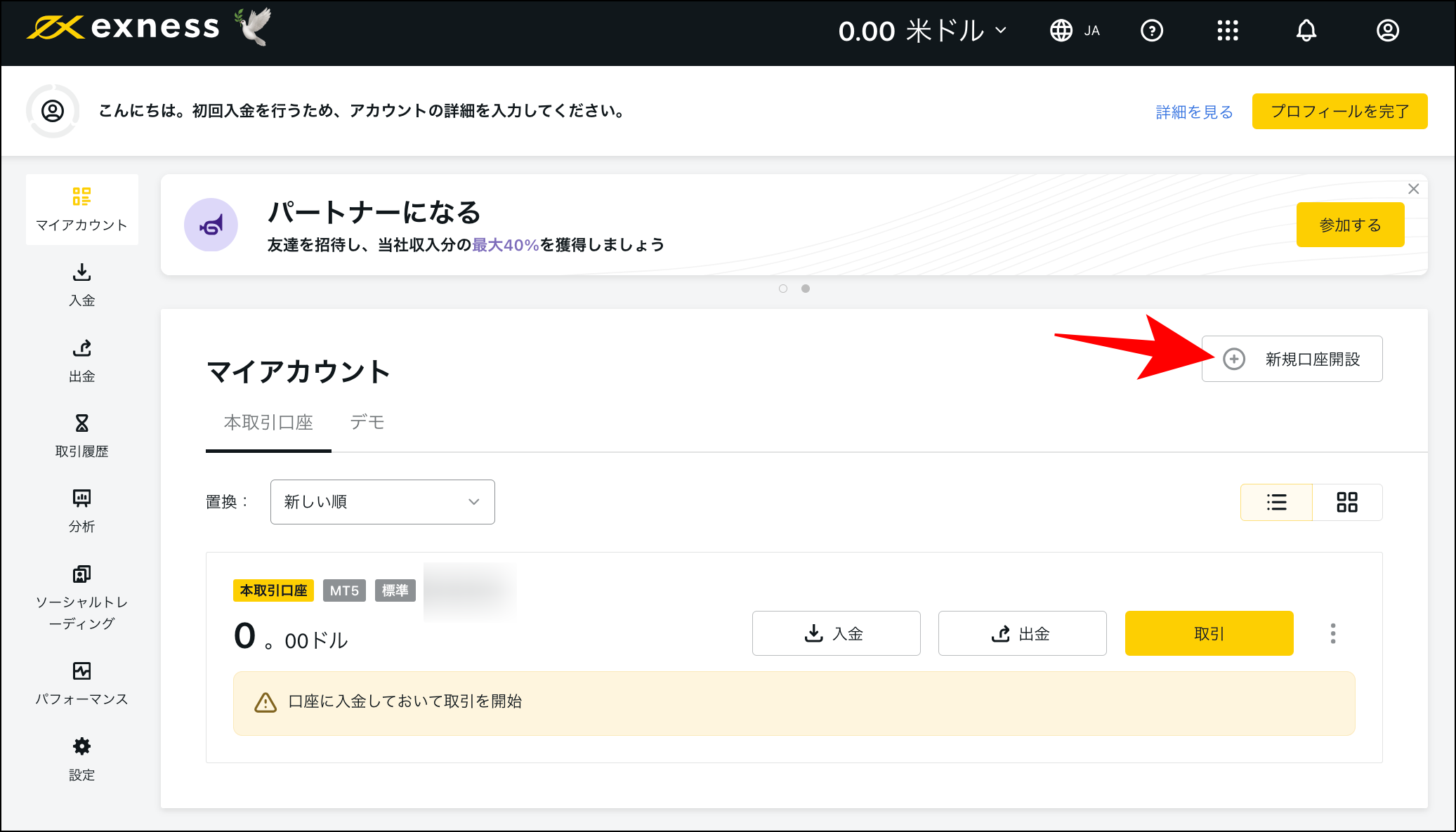Open the JA language selector
This screenshot has width=1456, height=832.
[x=1075, y=30]
